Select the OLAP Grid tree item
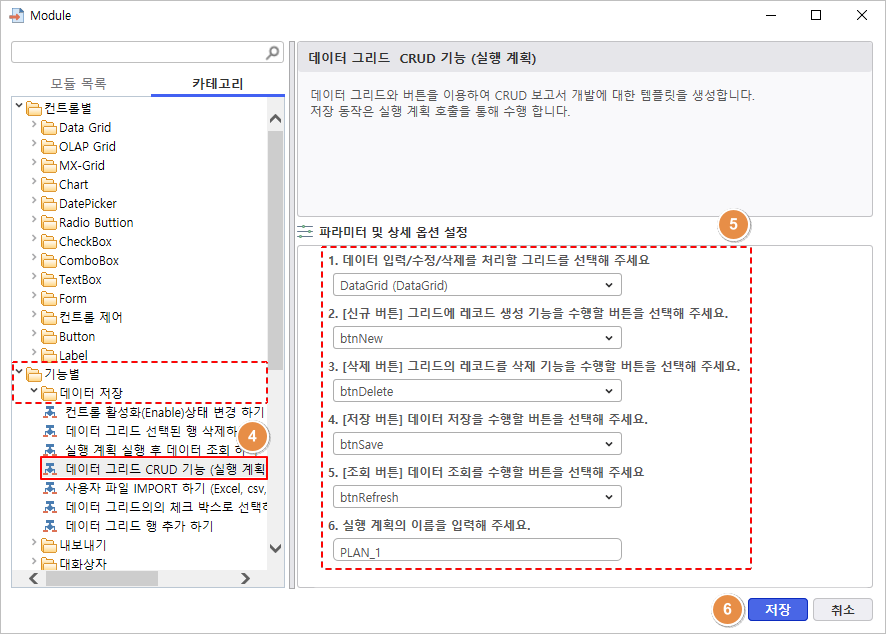The height and width of the screenshot is (634, 886). (x=88, y=146)
